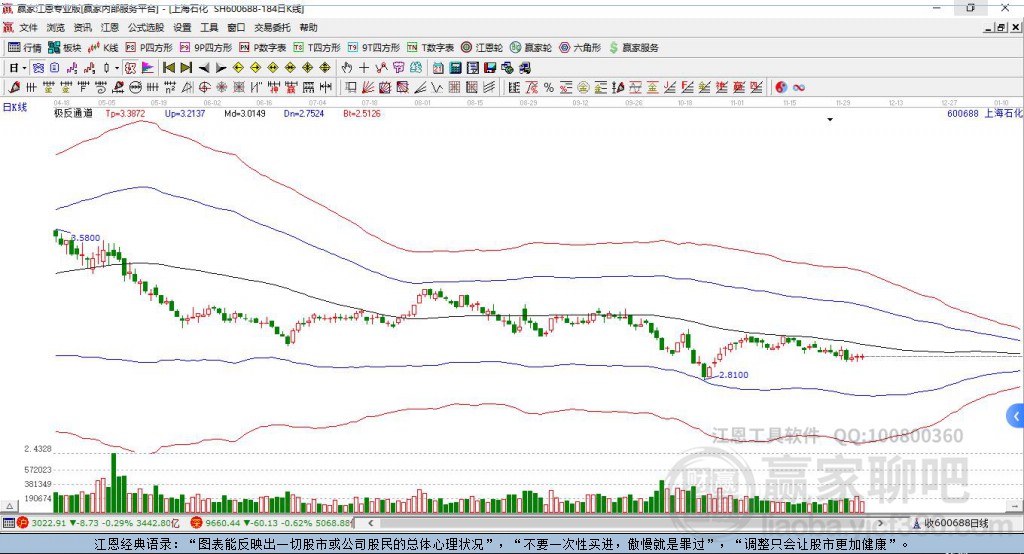
Task: Jump to first bar with green skip-start icon
Action: pos(168,68)
